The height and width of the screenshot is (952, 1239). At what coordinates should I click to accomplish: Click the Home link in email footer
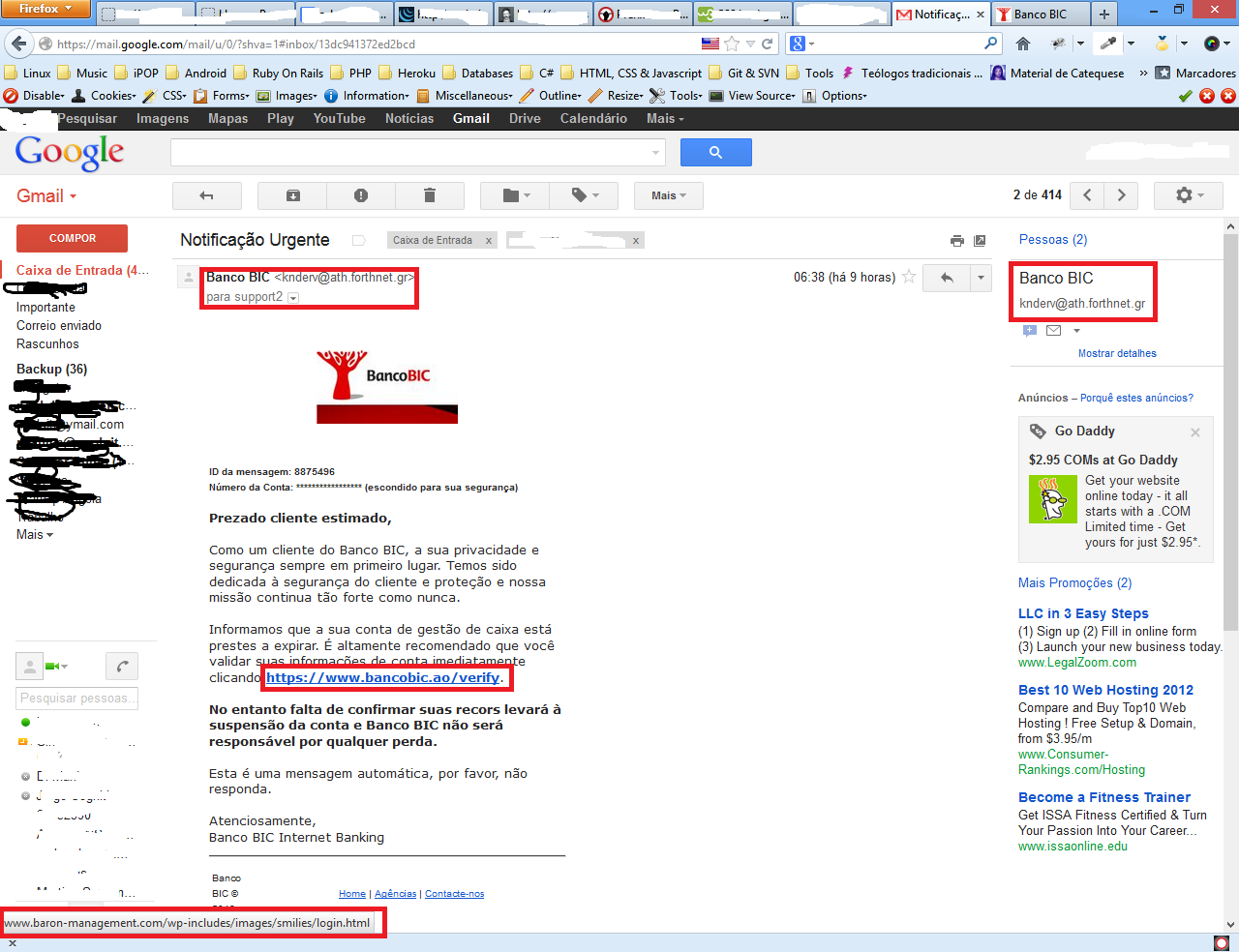click(x=352, y=894)
